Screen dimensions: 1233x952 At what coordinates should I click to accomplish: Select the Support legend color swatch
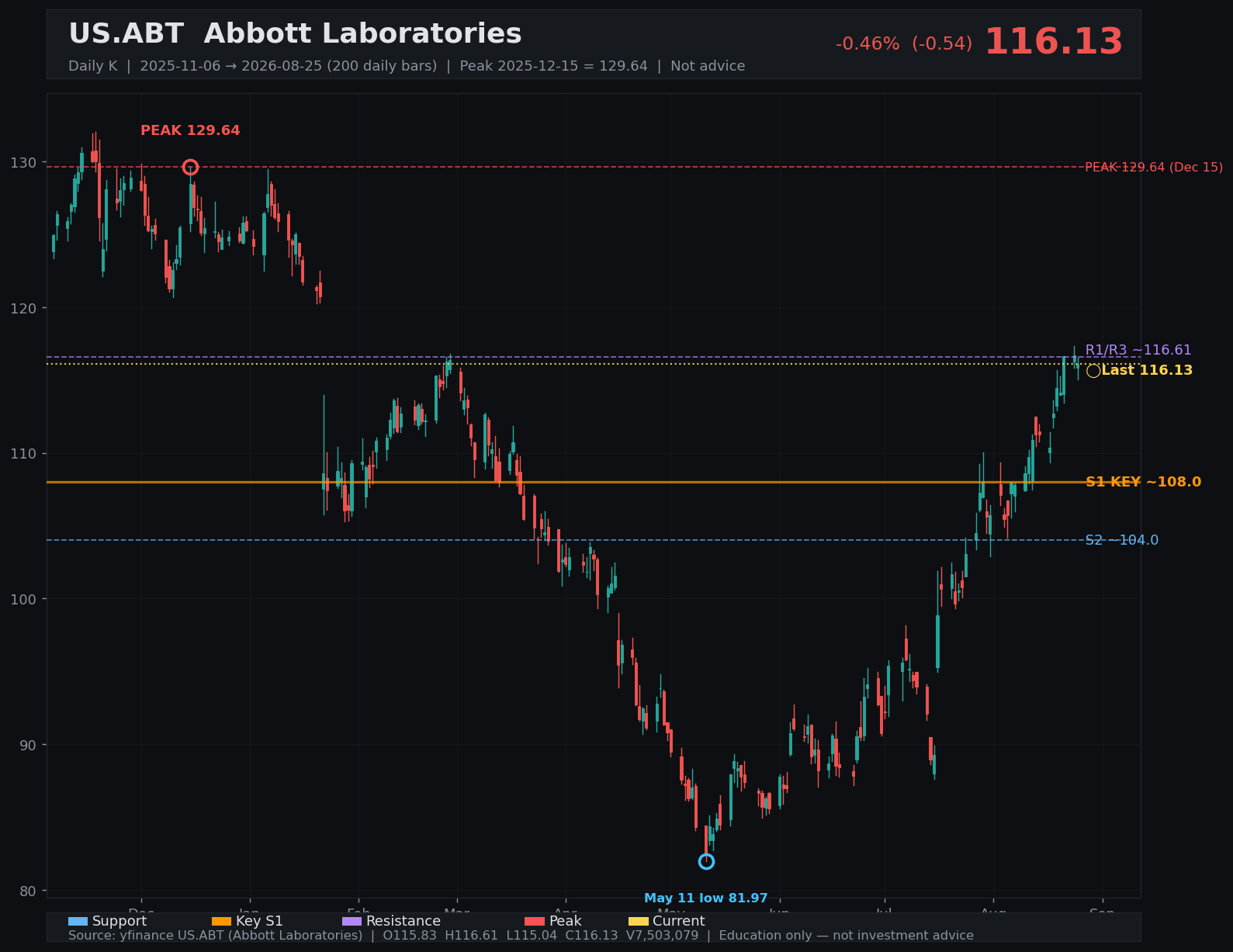point(78,921)
